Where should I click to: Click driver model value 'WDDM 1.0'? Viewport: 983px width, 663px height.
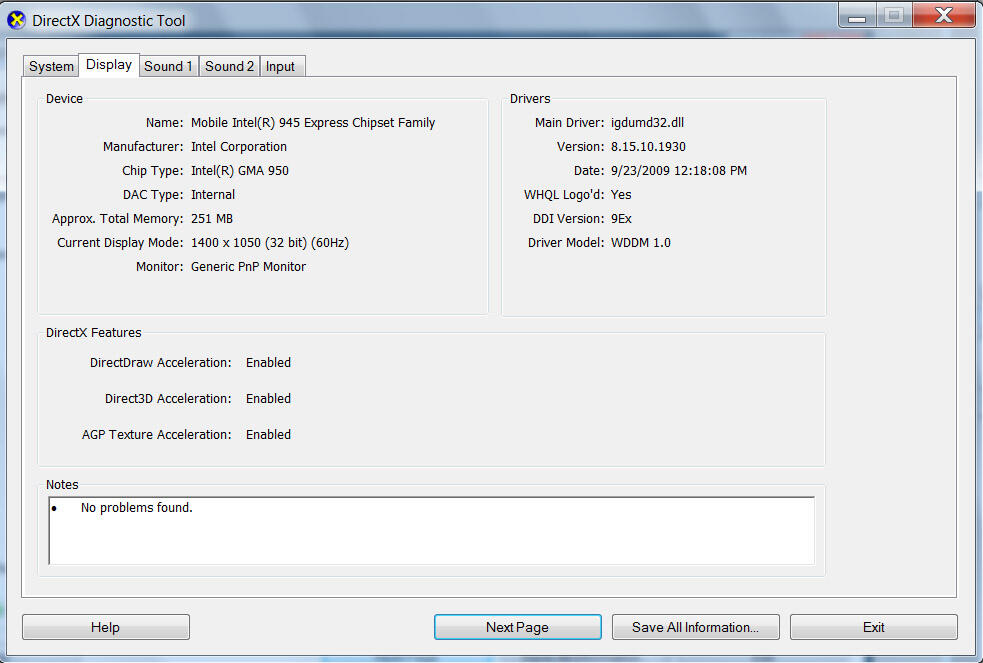[x=641, y=243]
